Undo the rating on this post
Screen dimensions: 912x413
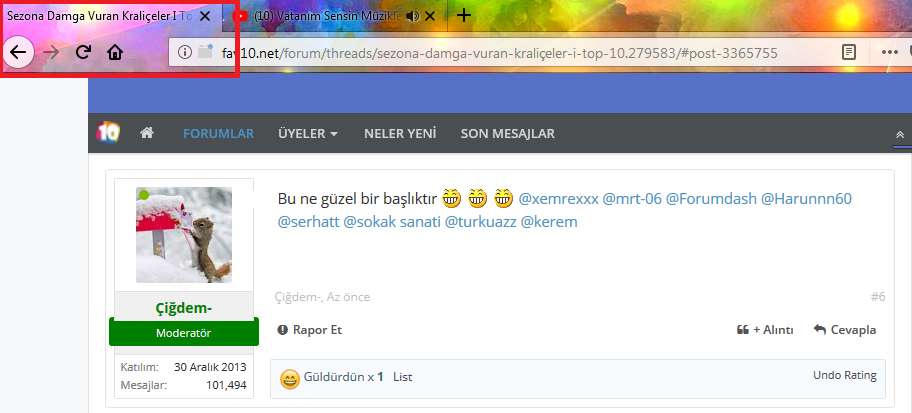pyautogui.click(x=844, y=376)
